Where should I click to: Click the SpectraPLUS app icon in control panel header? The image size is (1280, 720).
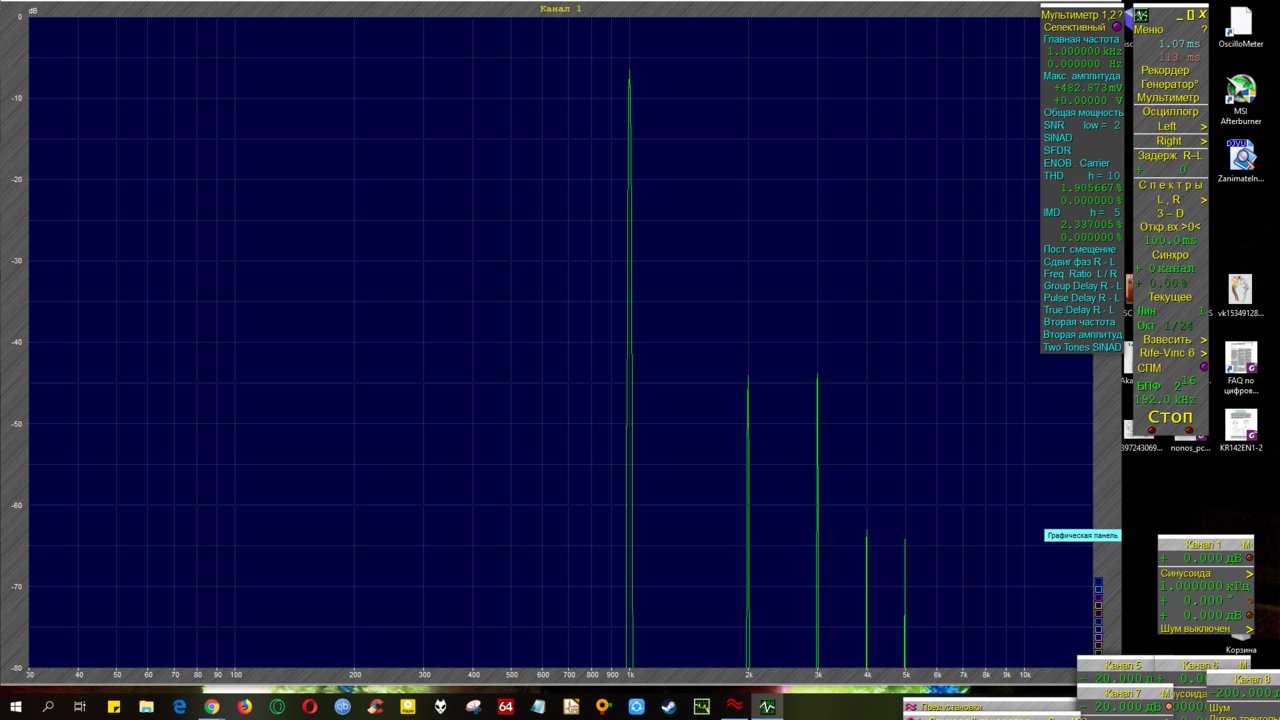click(1141, 15)
